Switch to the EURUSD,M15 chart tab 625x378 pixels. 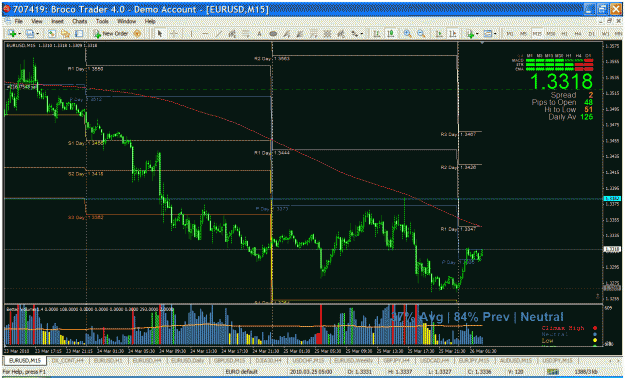point(25,360)
